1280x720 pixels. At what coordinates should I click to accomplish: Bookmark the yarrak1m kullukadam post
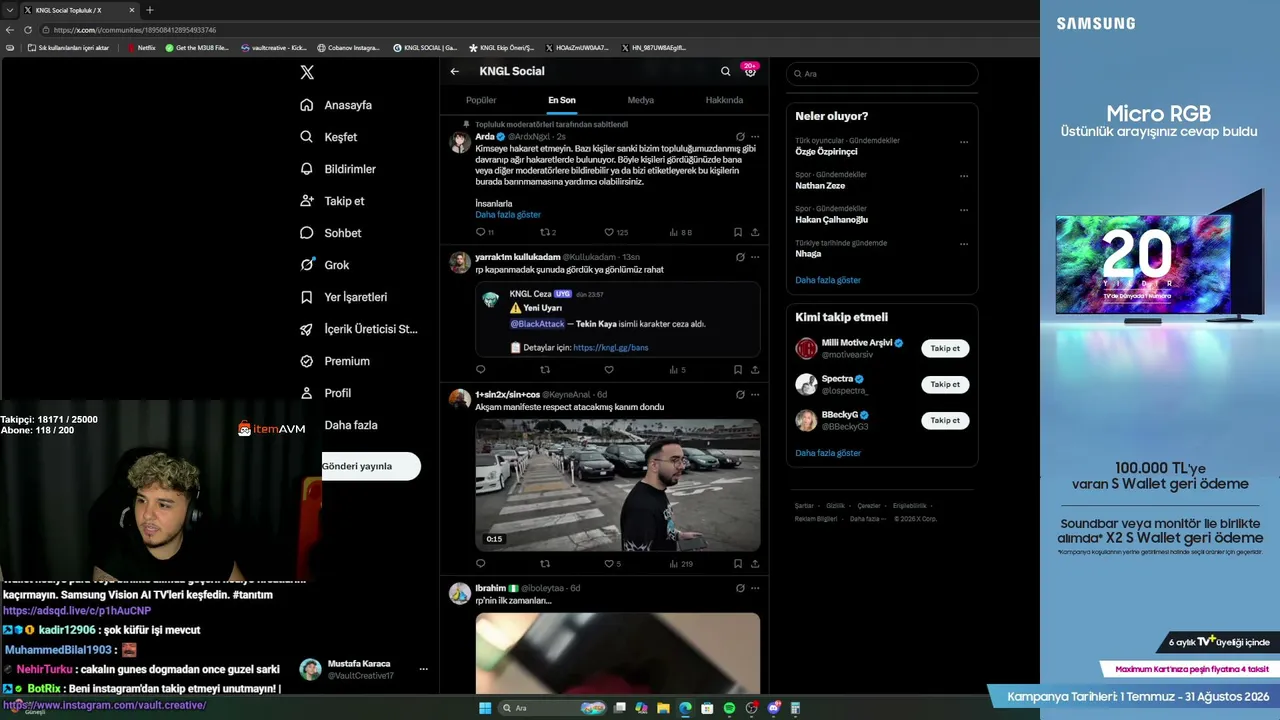click(738, 370)
